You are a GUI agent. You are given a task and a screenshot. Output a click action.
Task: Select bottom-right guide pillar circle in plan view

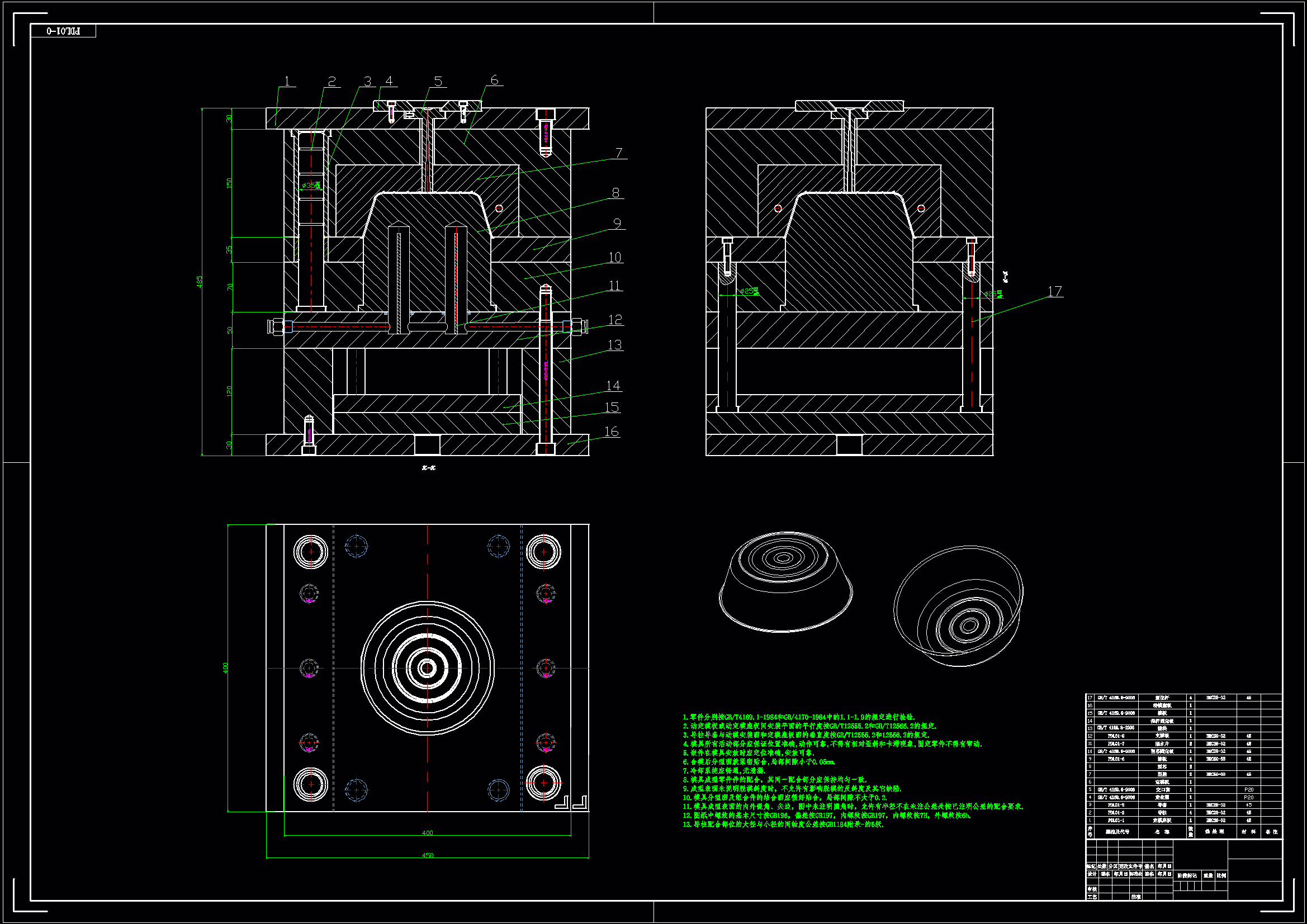click(543, 783)
